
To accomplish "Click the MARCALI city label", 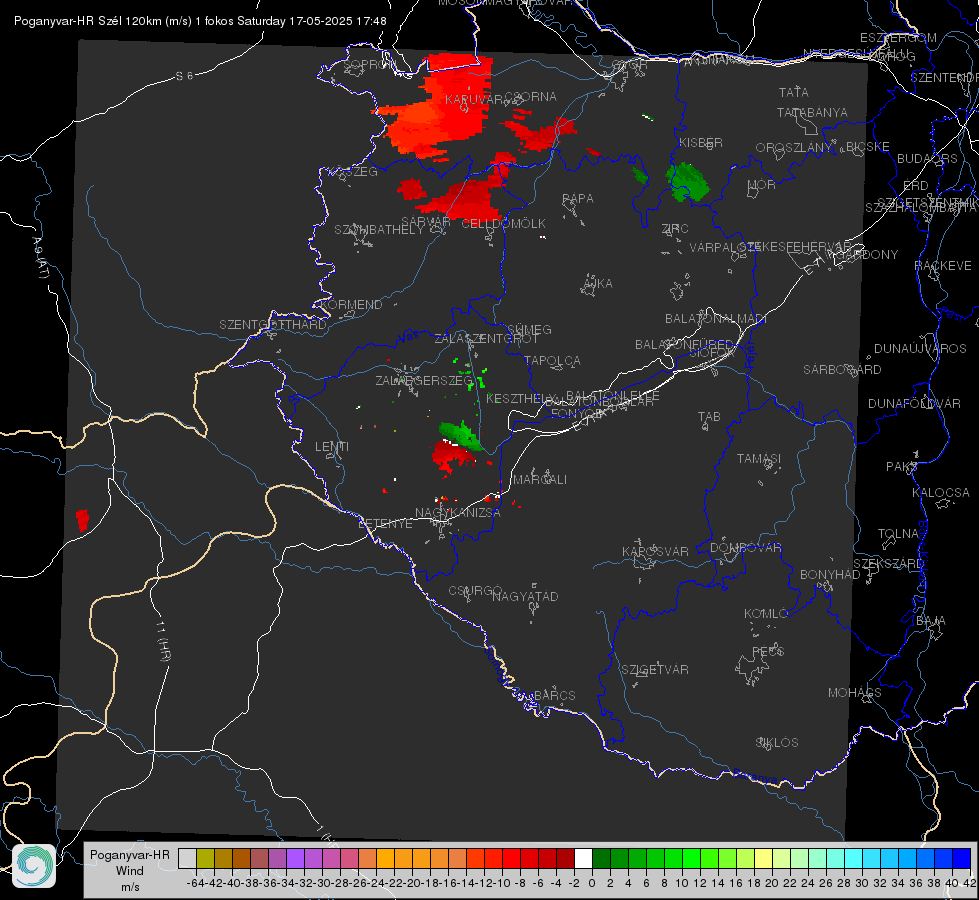I will 540,480.
